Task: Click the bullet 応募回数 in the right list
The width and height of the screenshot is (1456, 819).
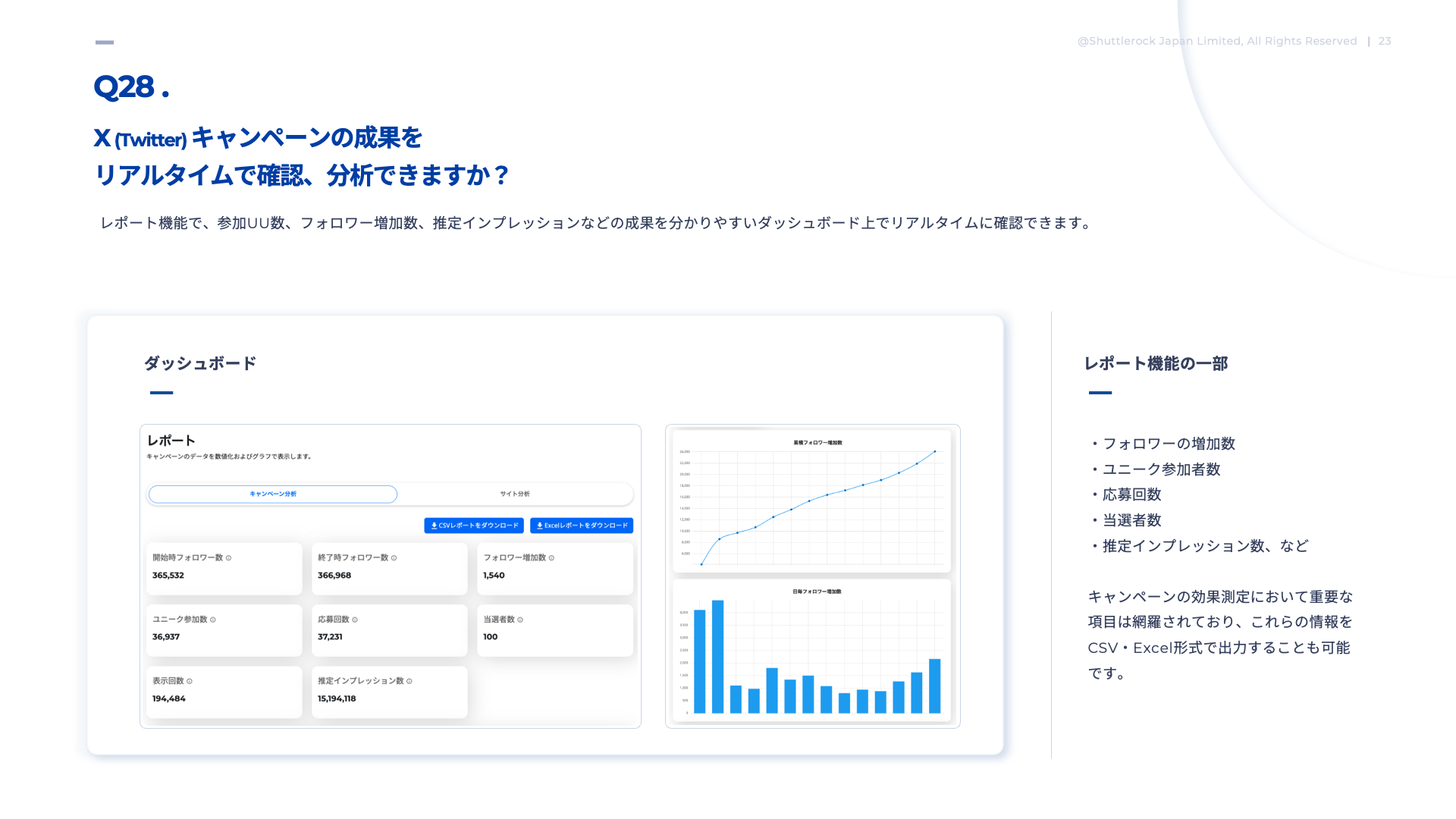Action: coord(1125,494)
